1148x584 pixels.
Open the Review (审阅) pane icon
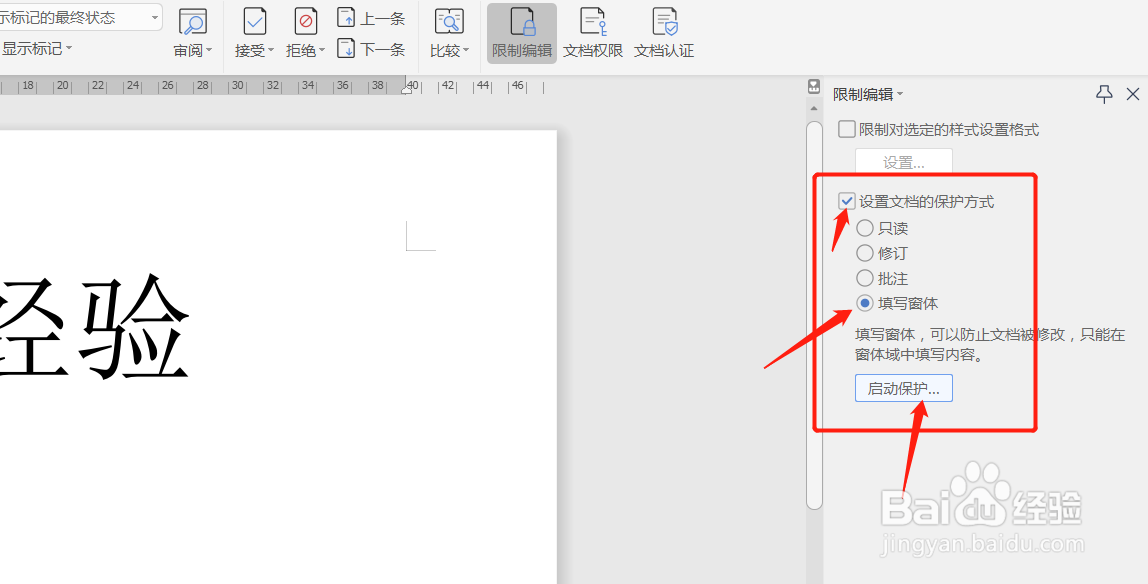pyautogui.click(x=193, y=22)
